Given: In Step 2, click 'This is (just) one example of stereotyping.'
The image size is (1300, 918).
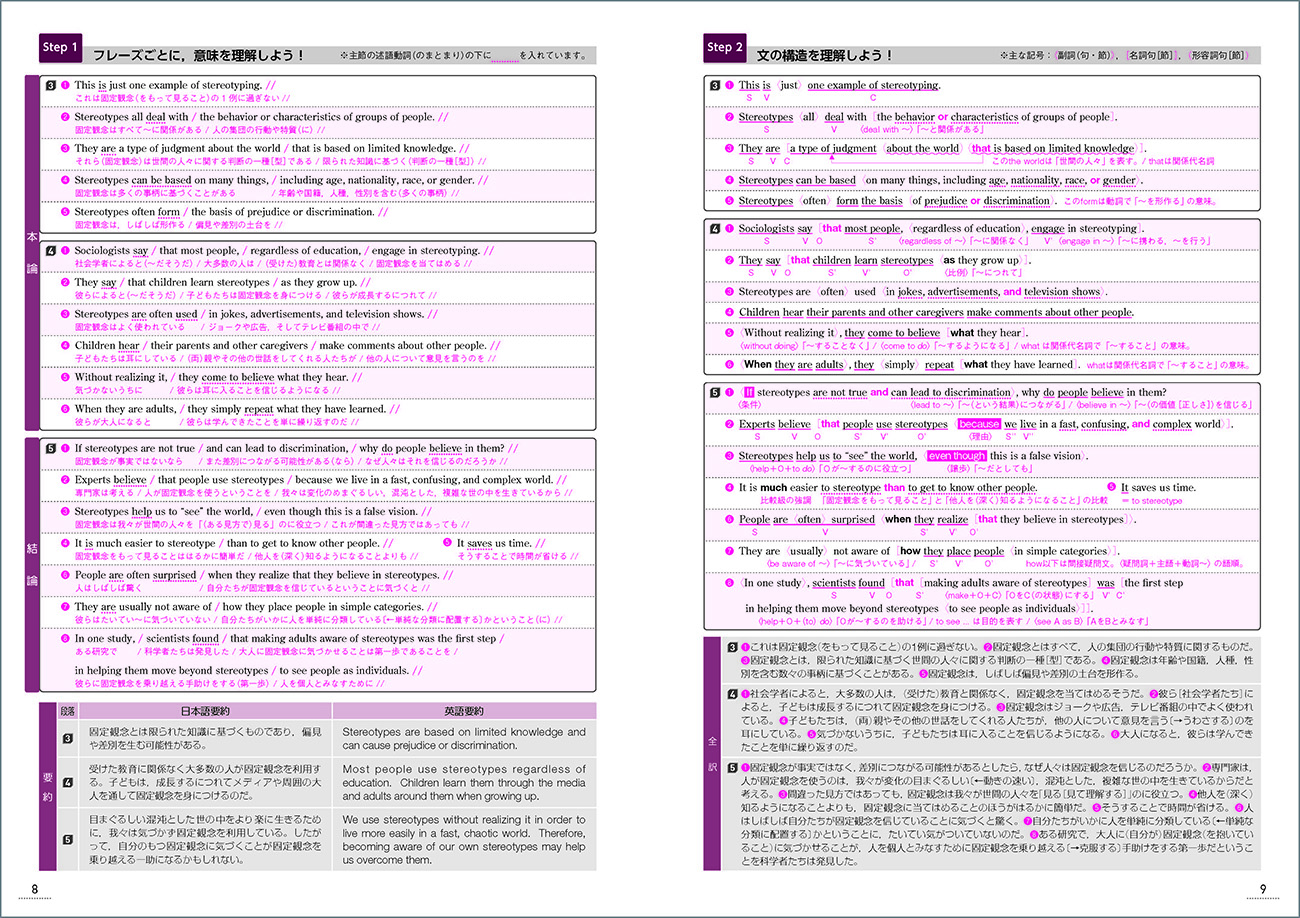Looking at the screenshot, I should point(839,86).
